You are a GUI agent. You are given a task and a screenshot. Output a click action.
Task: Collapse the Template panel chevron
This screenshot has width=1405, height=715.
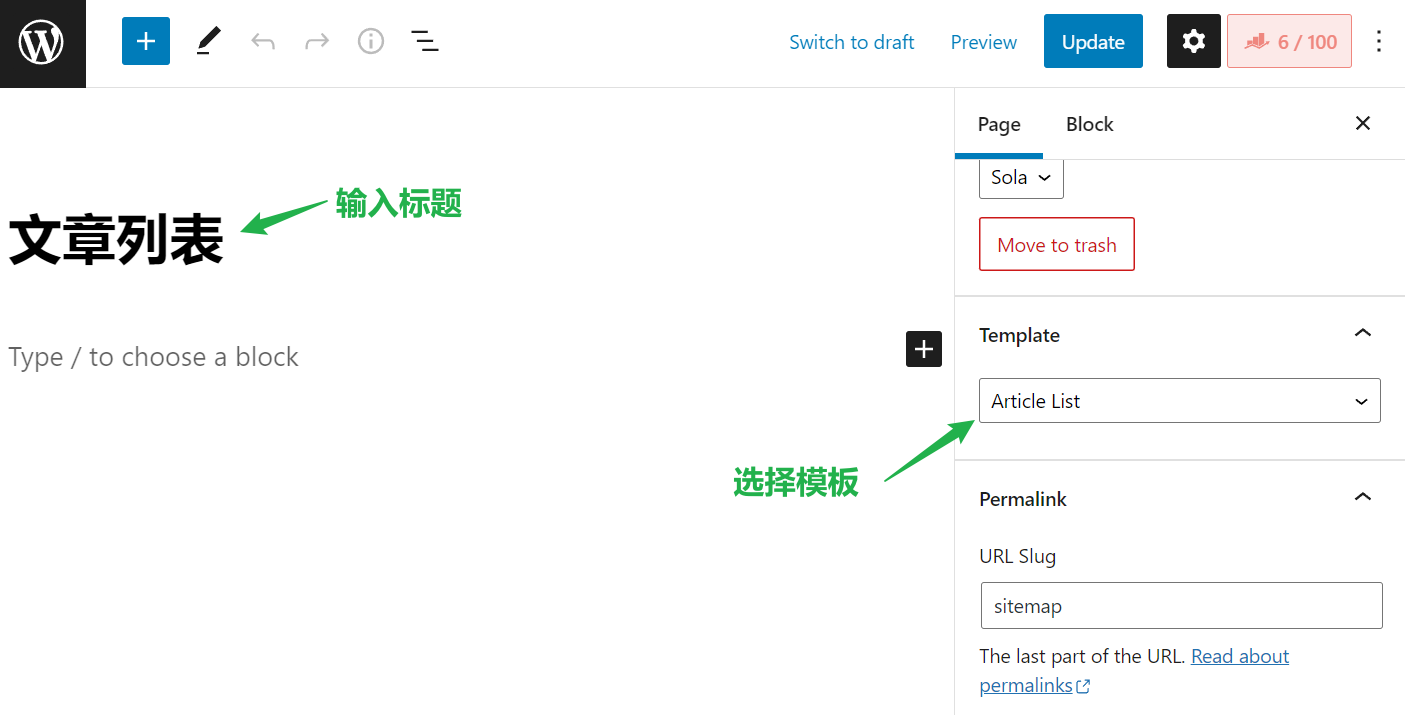(x=1362, y=333)
